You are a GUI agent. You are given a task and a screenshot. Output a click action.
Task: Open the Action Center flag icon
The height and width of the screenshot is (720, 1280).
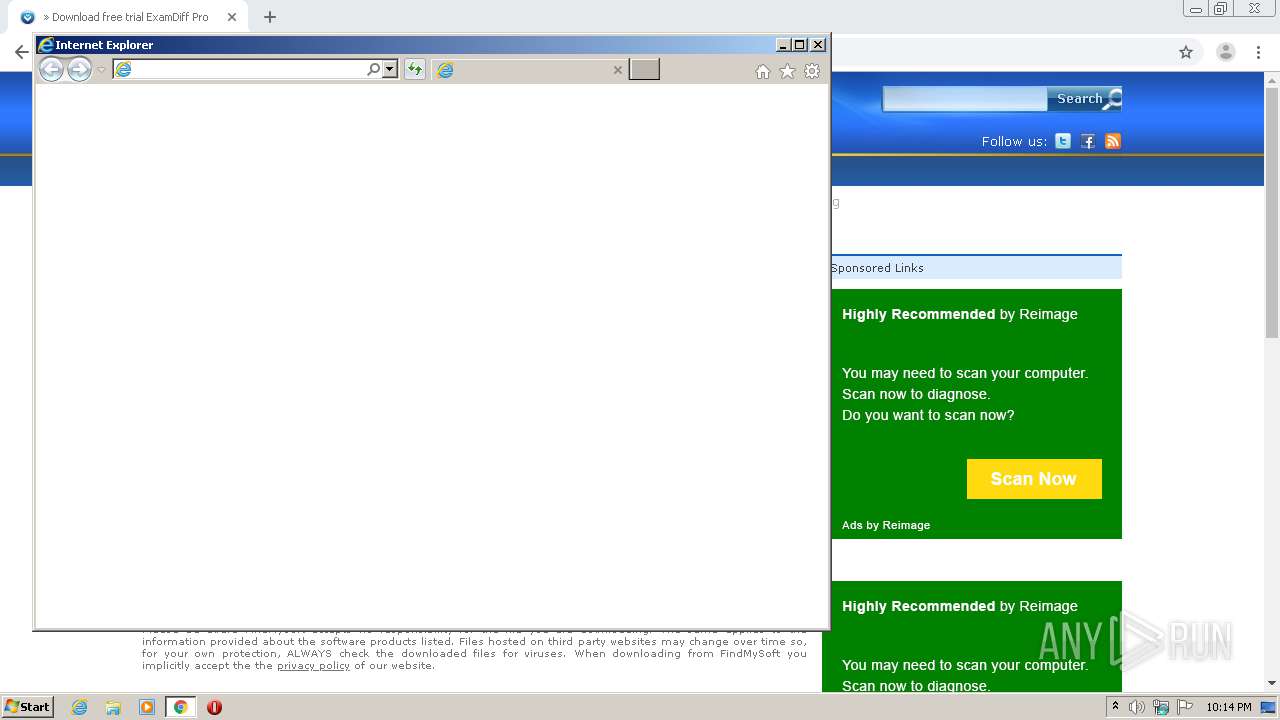(1185, 707)
